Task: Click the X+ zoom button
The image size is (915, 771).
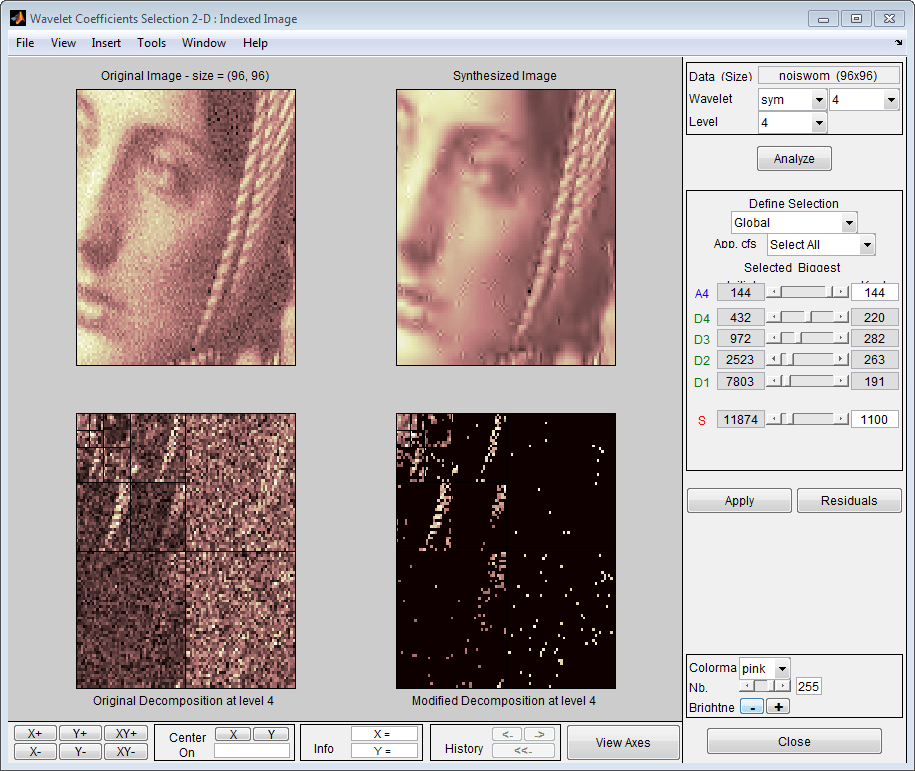Action: click(35, 733)
